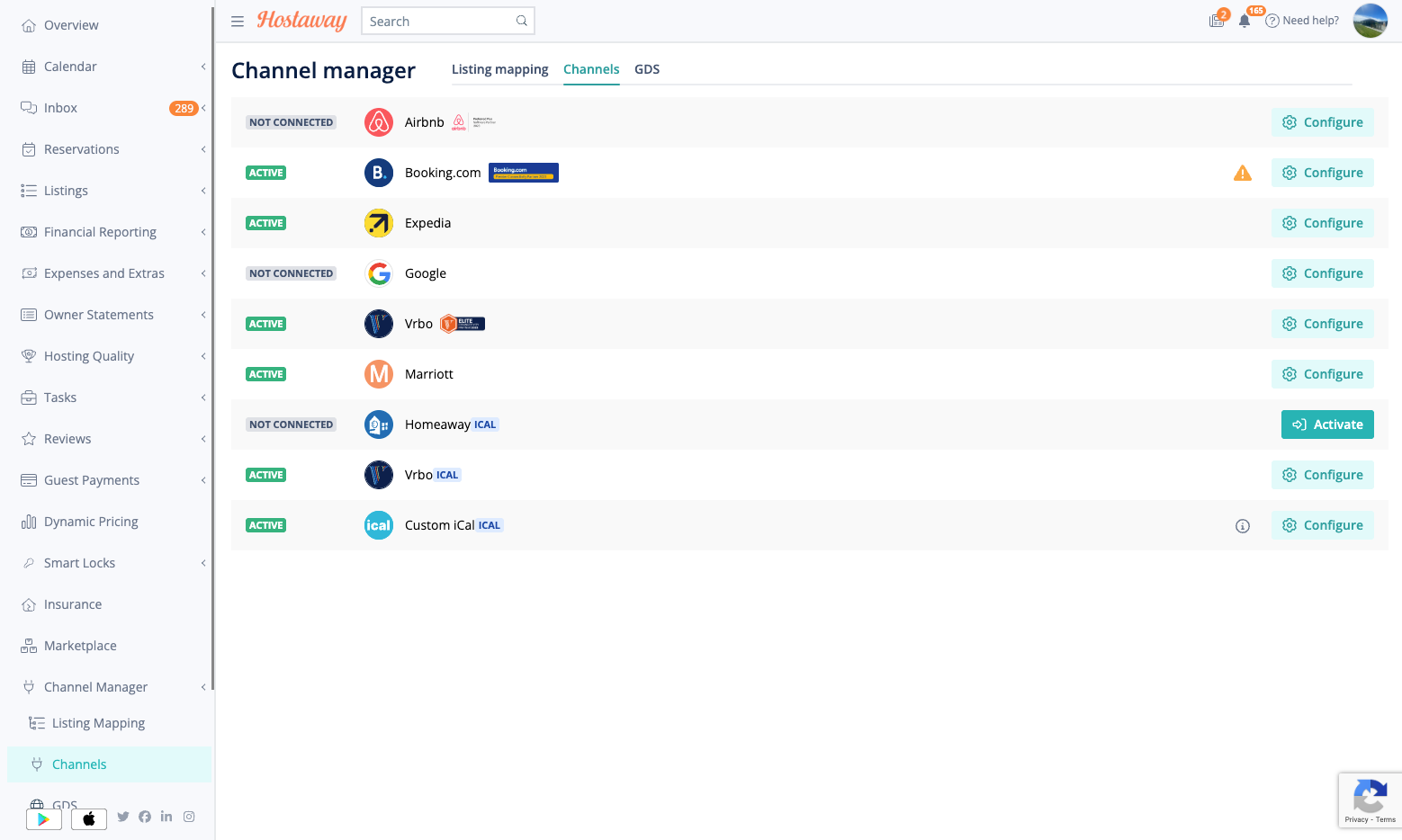This screenshot has height=840, width=1402.
Task: Configure the Airbnb channel
Action: 1323,122
